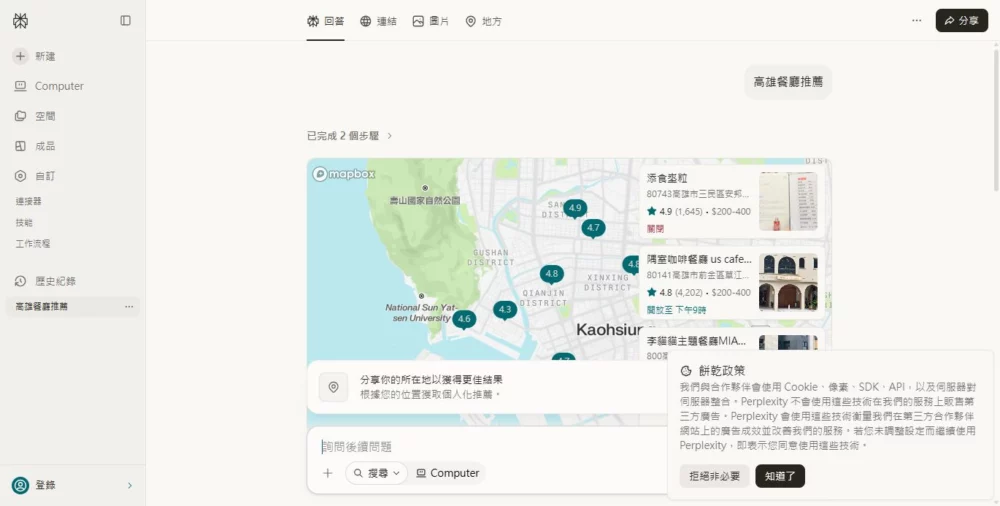Open thread options dots next to 高雄餐廳推薦
1000x506 pixels.
point(129,307)
